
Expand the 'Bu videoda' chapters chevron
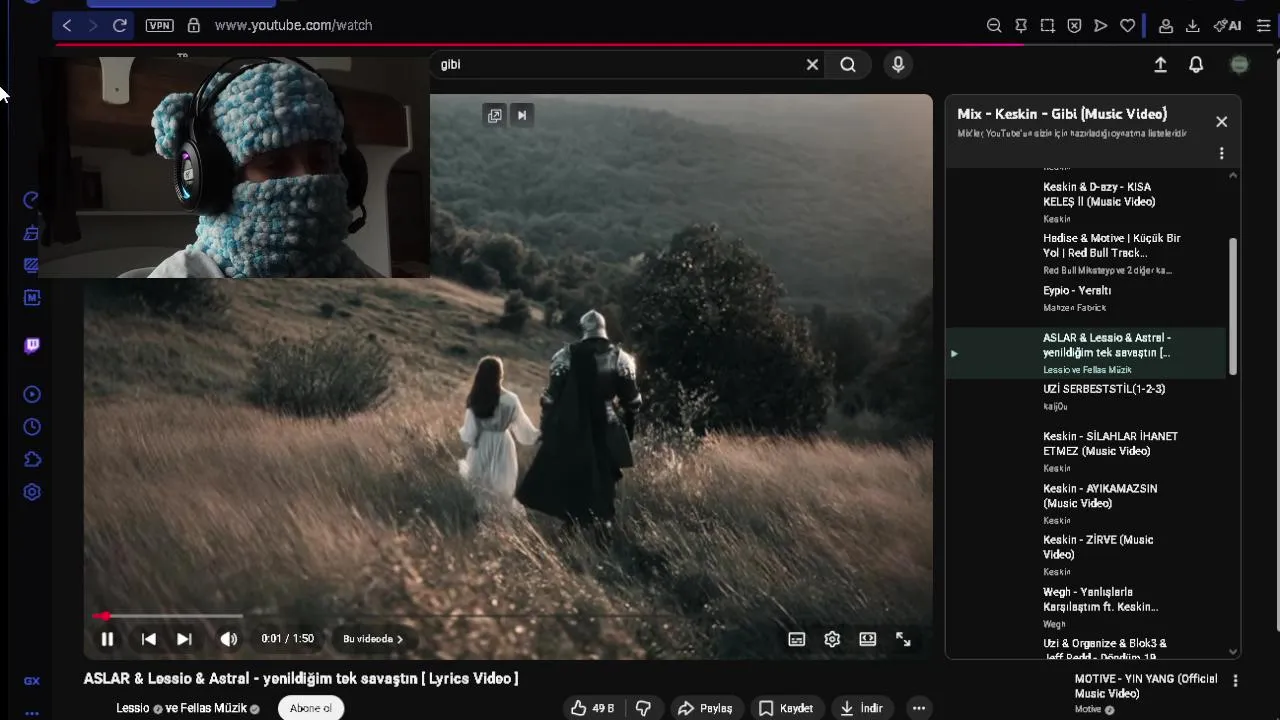pyautogui.click(x=400, y=639)
